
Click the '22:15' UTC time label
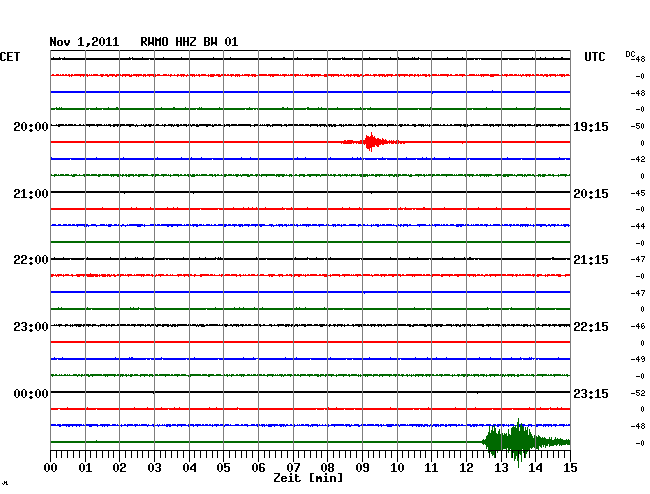pos(591,327)
